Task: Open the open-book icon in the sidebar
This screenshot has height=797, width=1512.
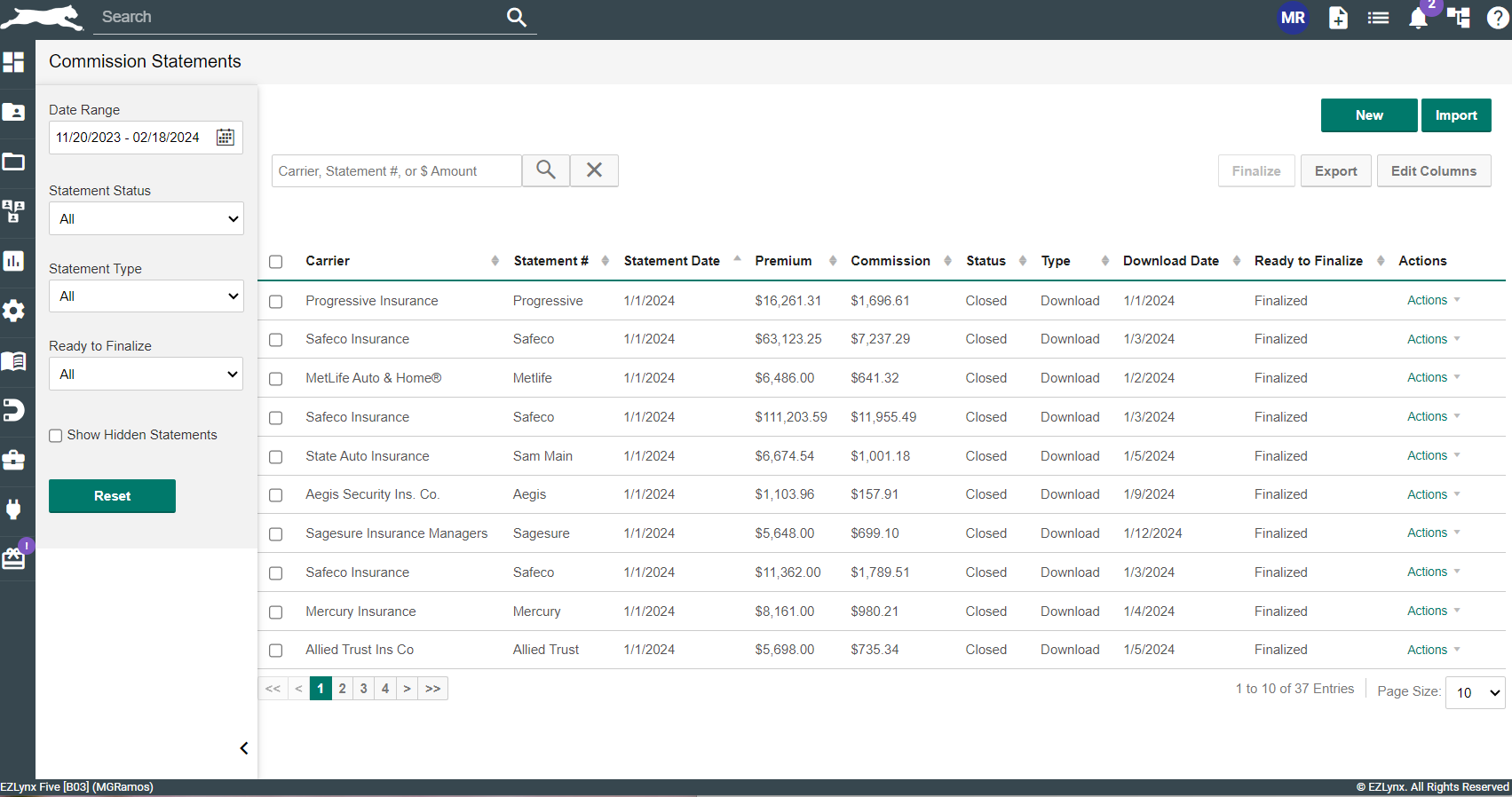Action: pos(13,360)
